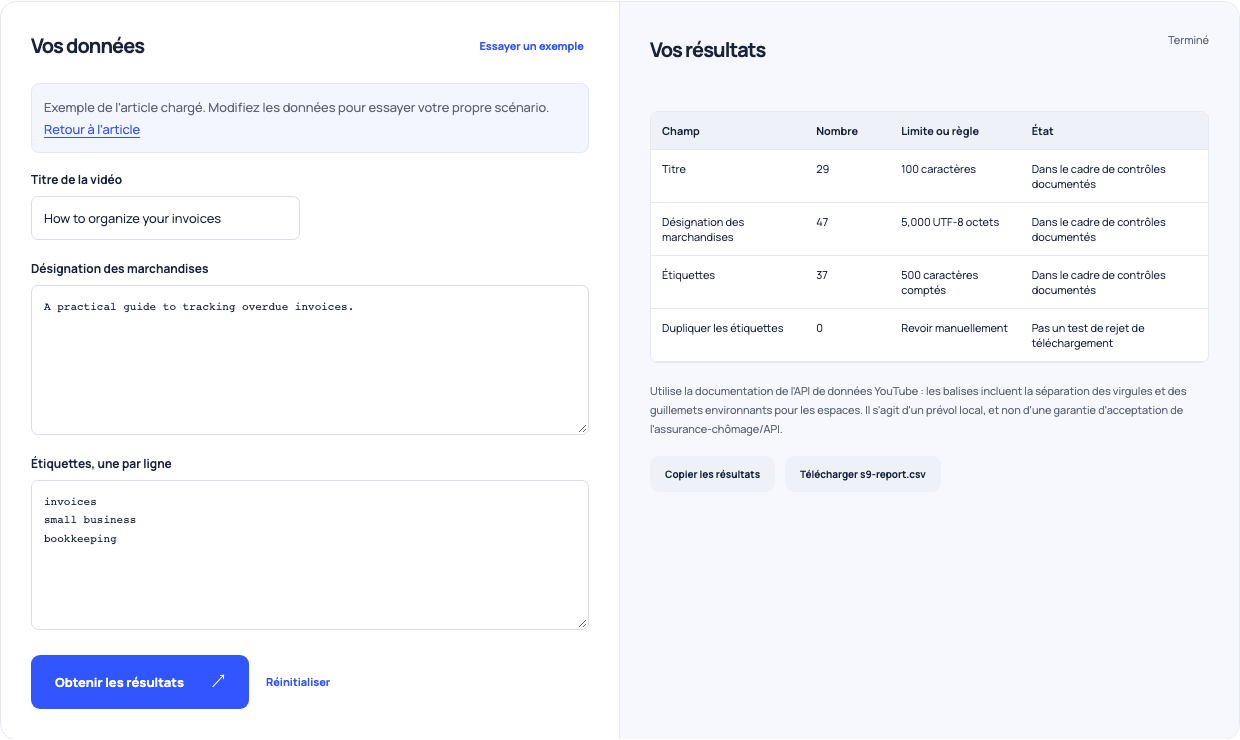Click the Vos résultats heading

pyautogui.click(x=708, y=50)
